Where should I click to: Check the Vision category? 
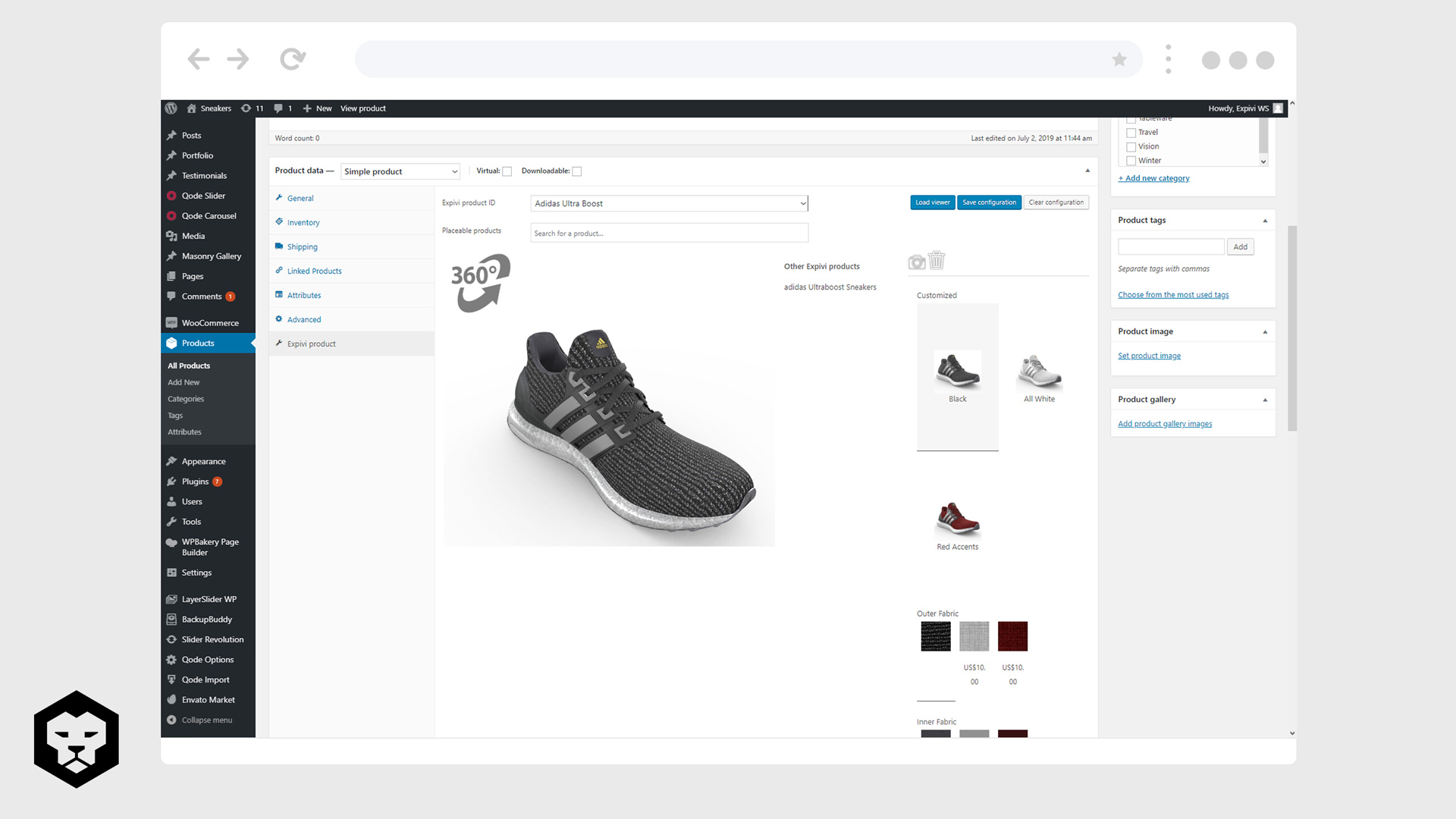(1131, 147)
